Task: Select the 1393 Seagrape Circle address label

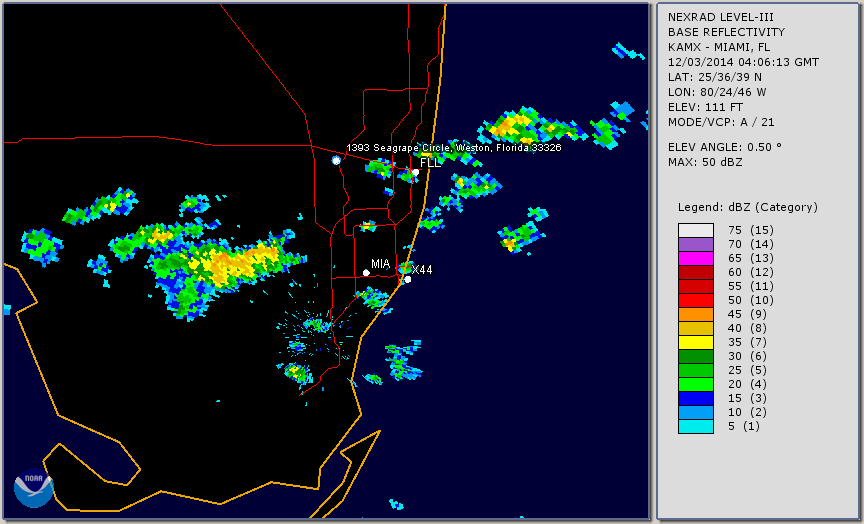Action: tap(453, 148)
